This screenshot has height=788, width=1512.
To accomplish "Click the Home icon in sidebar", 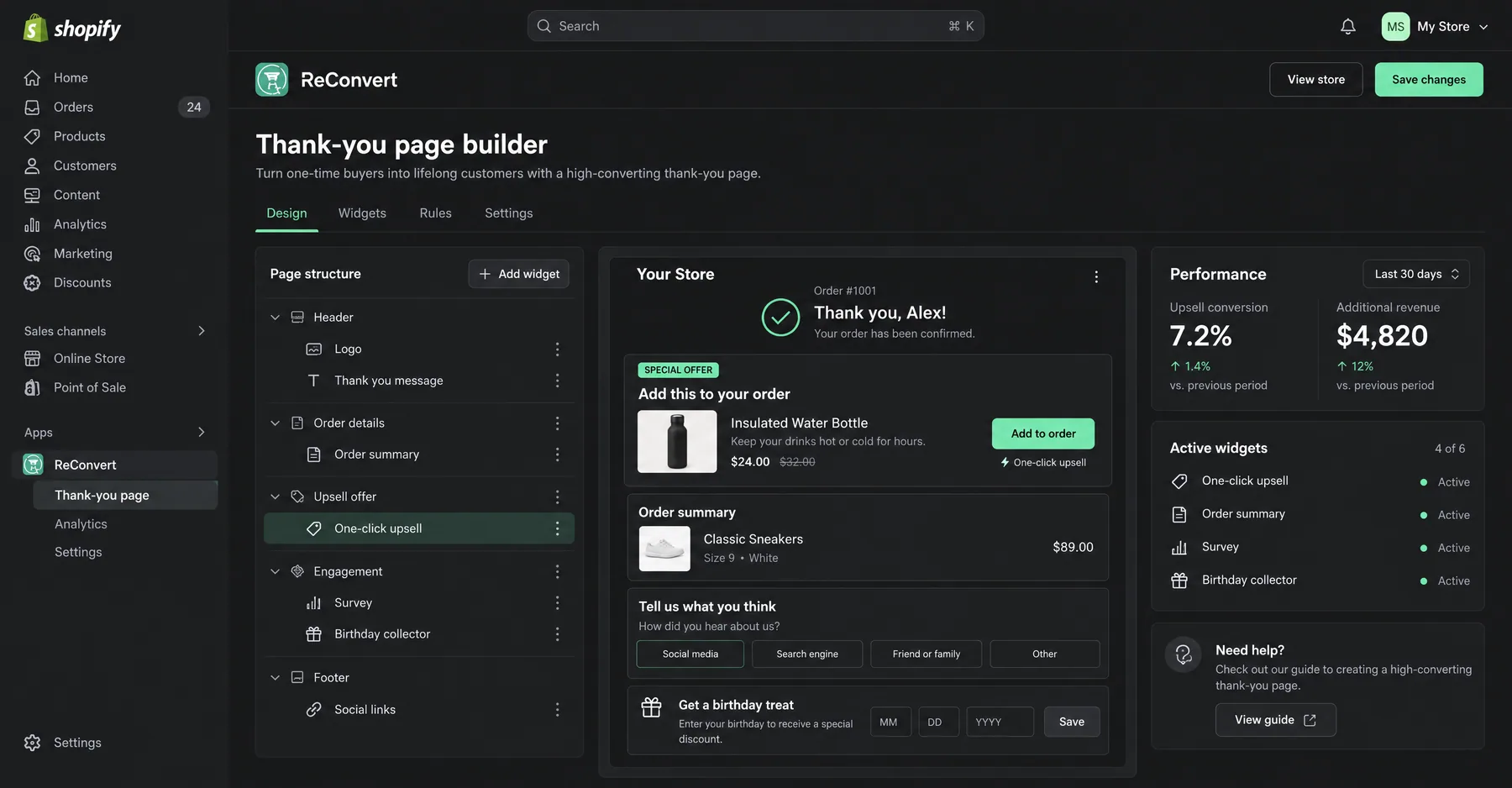I will (x=32, y=78).
